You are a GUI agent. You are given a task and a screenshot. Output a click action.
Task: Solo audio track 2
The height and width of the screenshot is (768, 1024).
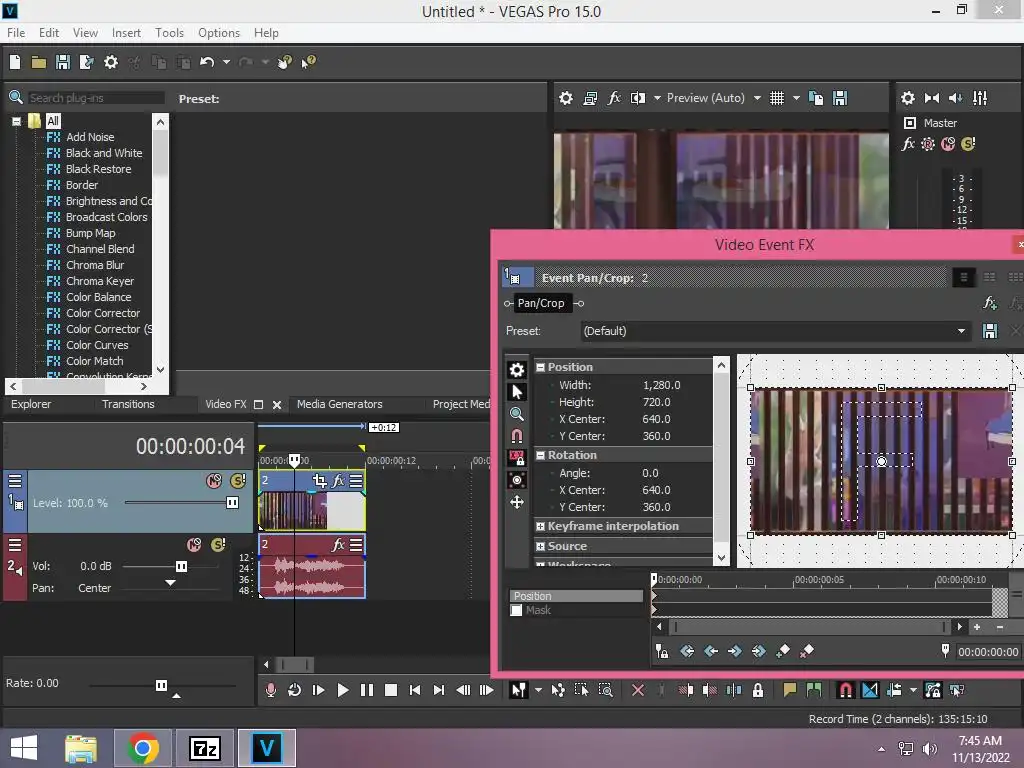[218, 545]
